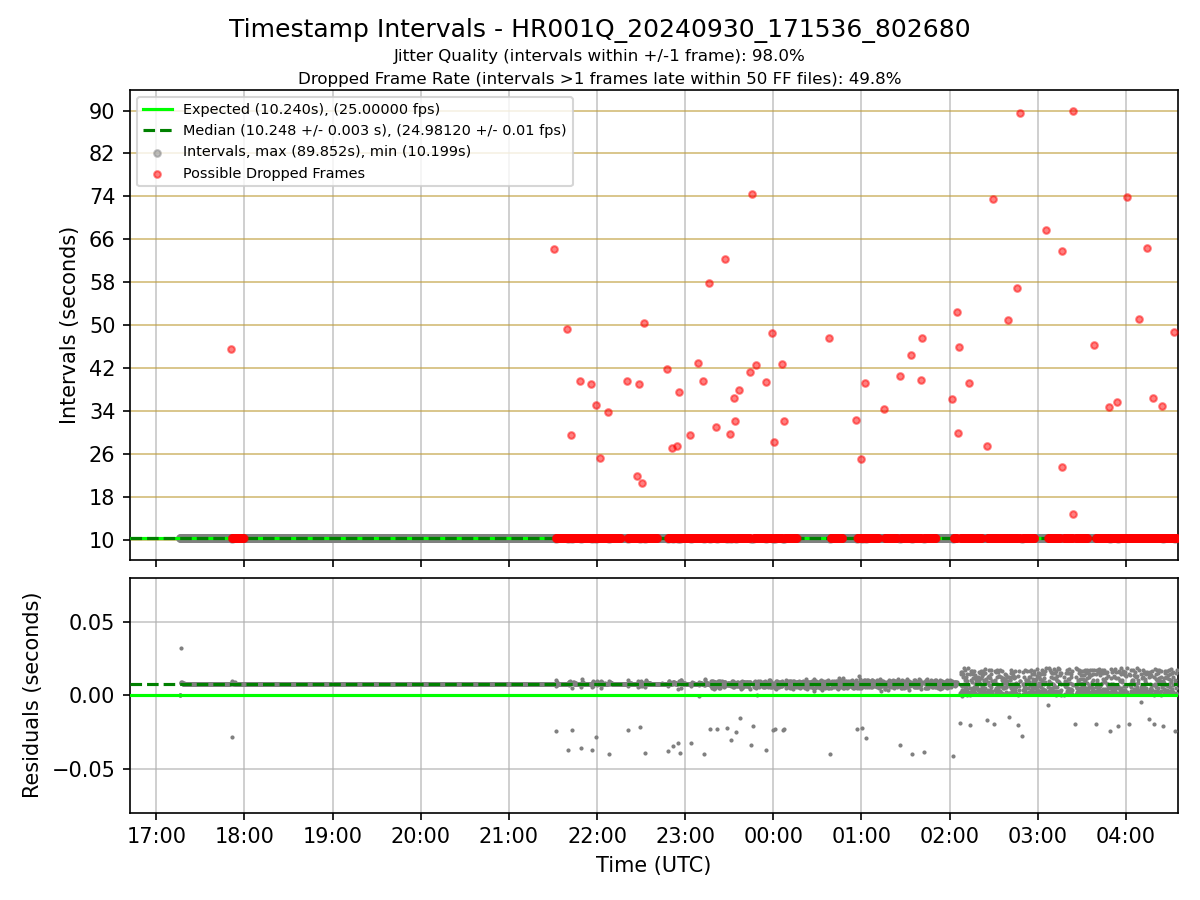Click the 'Intervals (seconds)' y-axis label
The height and width of the screenshot is (900, 1200).
[x=68, y=325]
